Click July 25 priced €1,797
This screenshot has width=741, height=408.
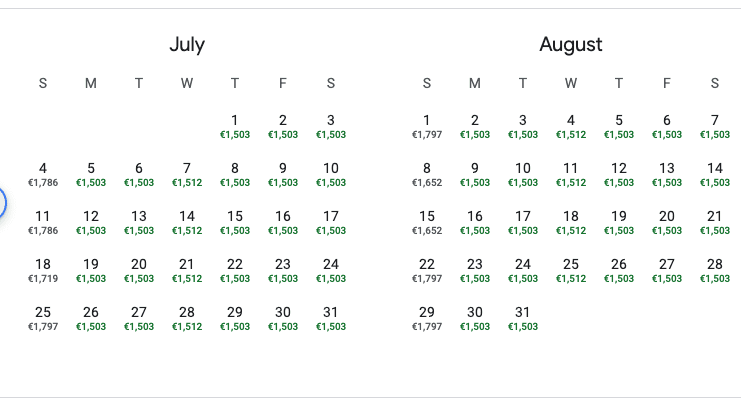pos(43,319)
